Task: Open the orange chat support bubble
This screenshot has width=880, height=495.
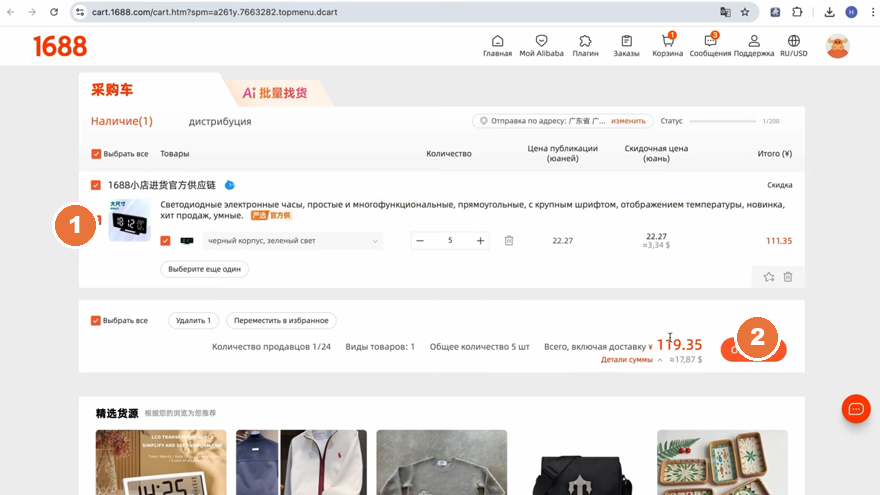Action: pyautogui.click(x=856, y=409)
